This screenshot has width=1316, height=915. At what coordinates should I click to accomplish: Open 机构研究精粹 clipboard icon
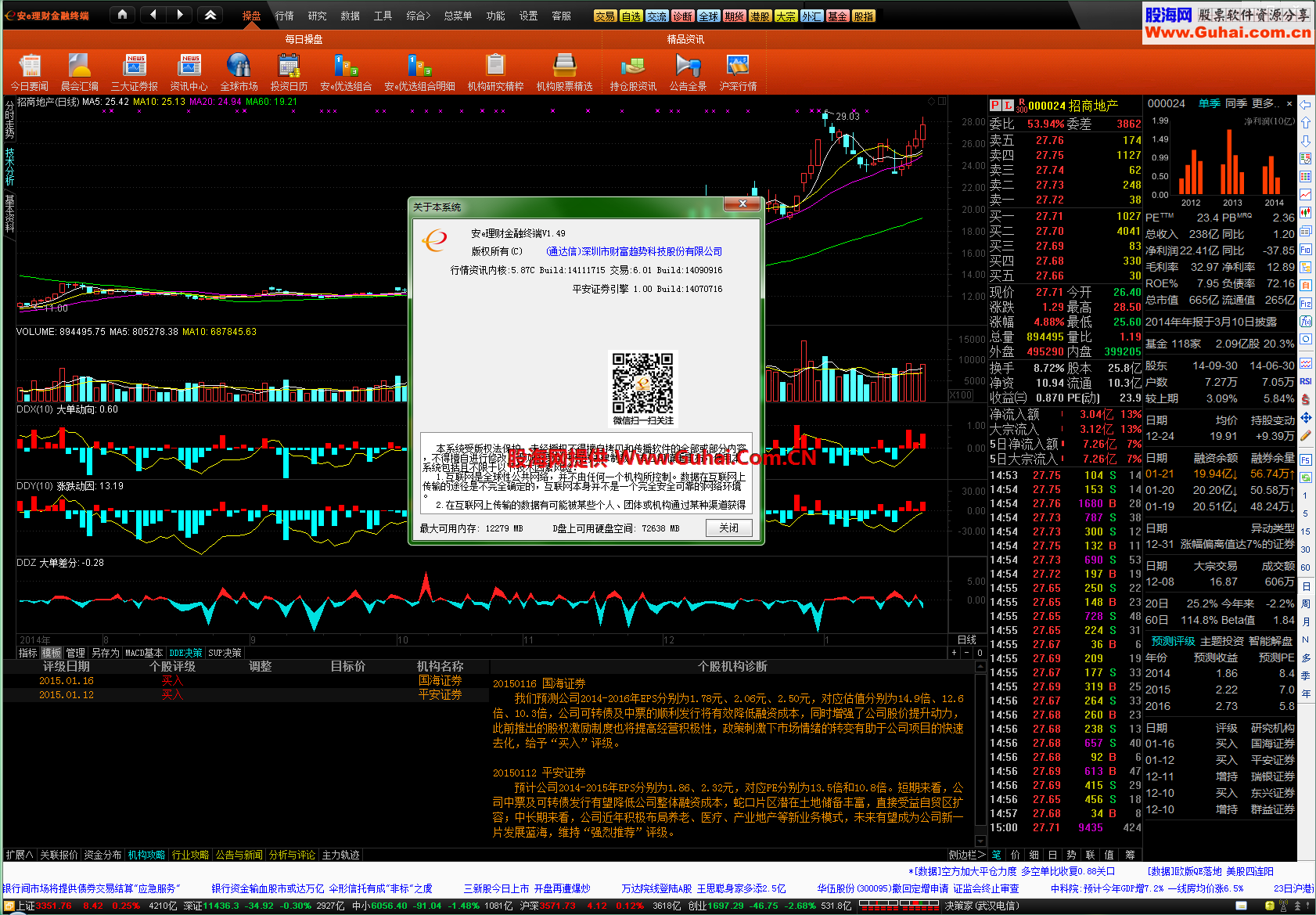pyautogui.click(x=495, y=72)
